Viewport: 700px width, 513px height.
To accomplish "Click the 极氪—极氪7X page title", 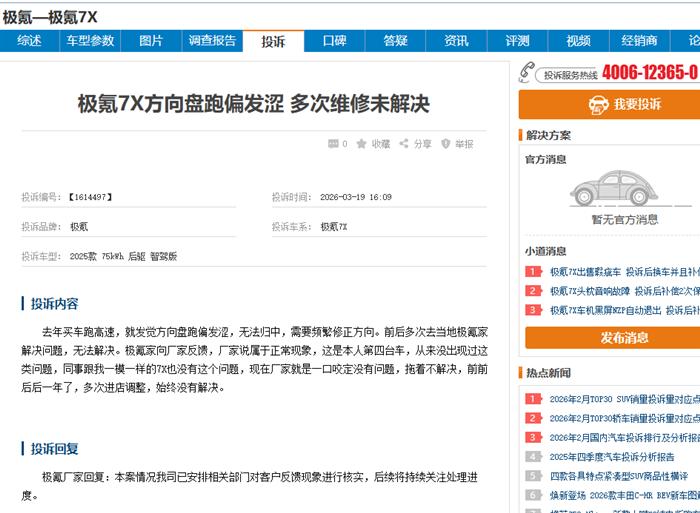I will [x=50, y=17].
